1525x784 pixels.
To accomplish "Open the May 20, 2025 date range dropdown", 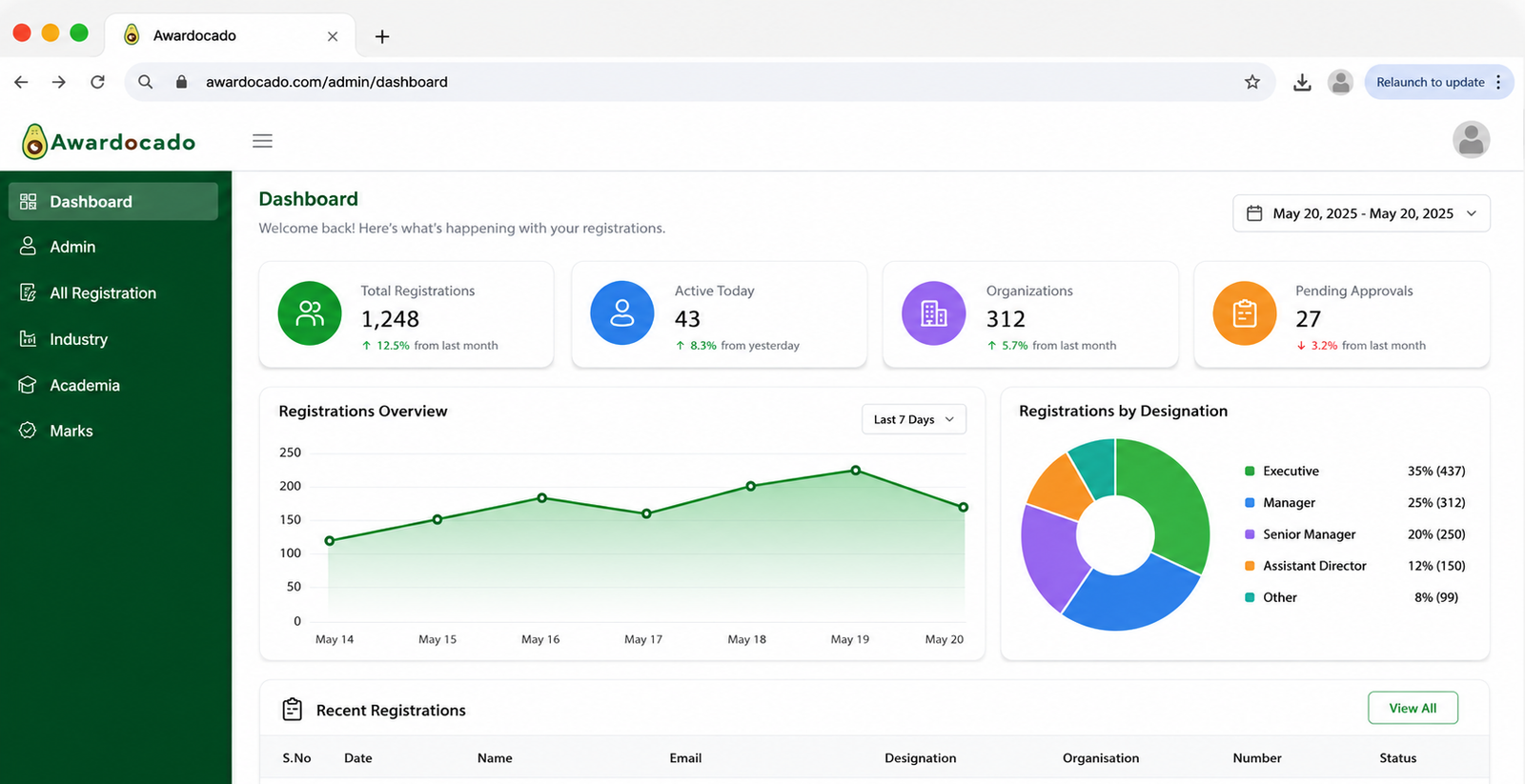I will tap(1361, 213).
